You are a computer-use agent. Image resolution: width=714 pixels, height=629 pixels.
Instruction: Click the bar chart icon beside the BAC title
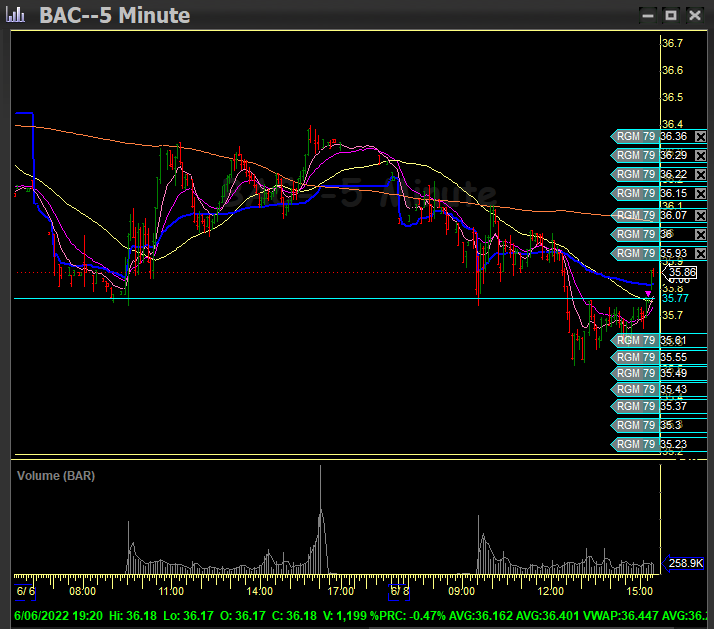click(16, 14)
